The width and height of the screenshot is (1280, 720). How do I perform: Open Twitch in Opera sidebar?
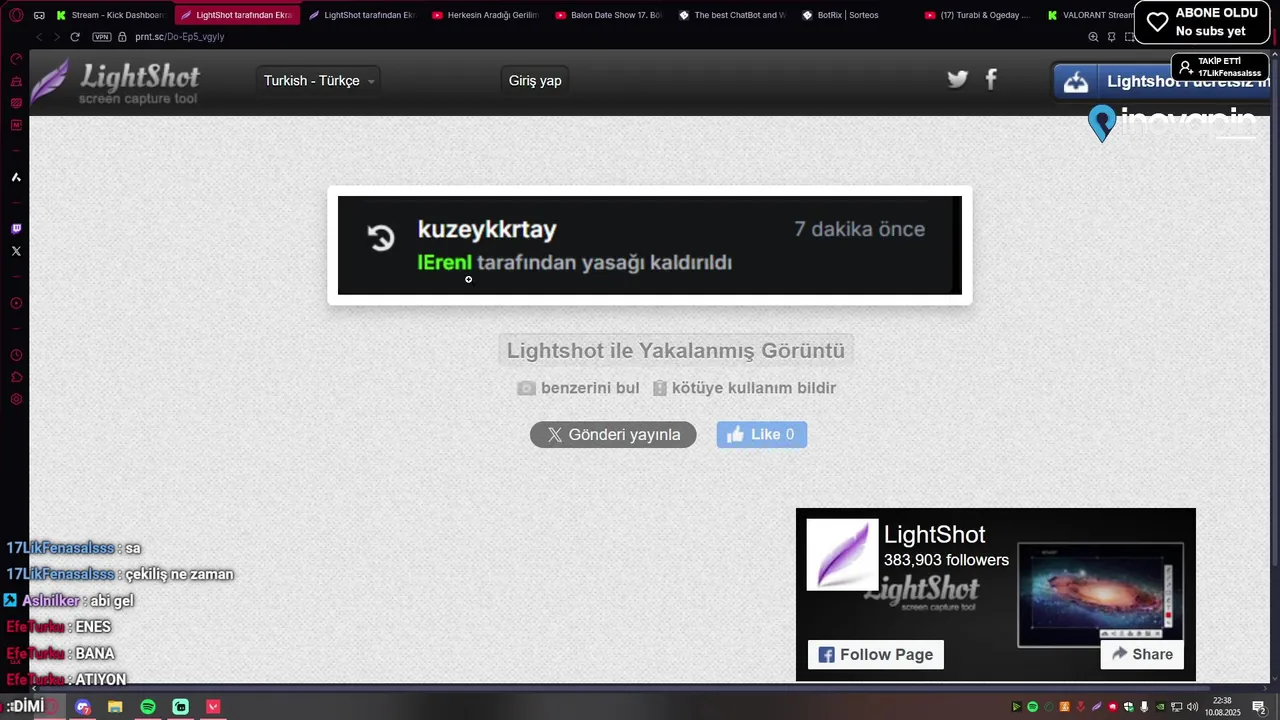point(16,229)
